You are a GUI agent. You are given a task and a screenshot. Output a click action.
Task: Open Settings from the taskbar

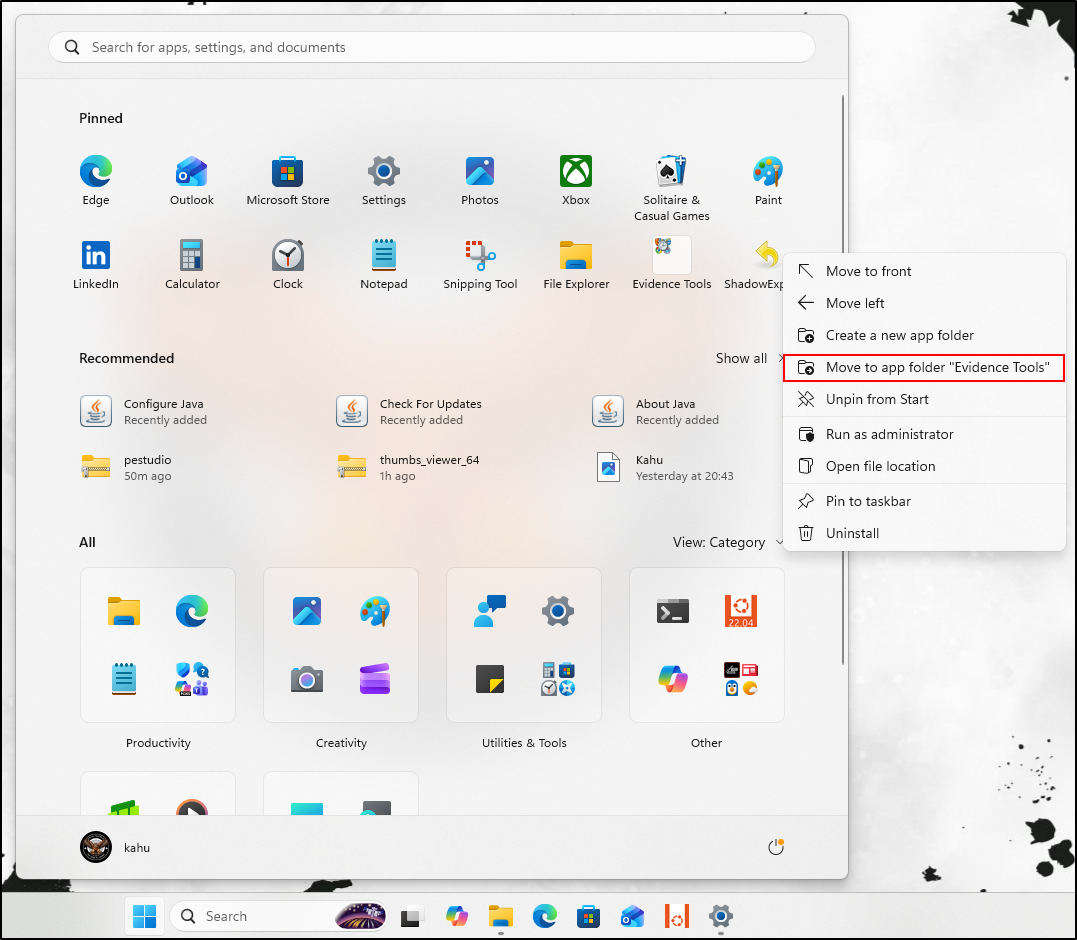coord(721,916)
